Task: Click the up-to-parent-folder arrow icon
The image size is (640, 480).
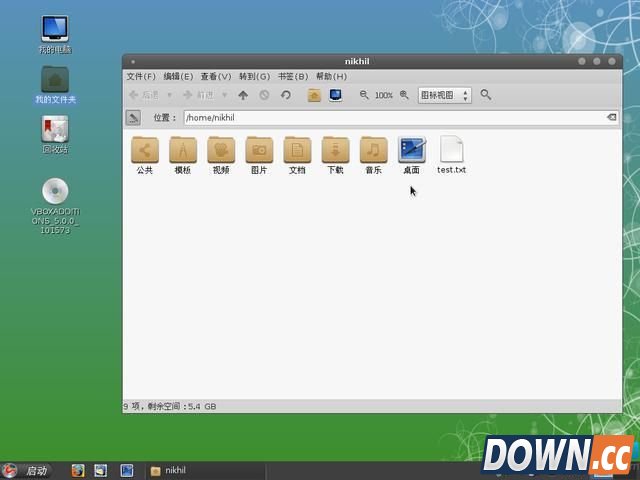Action: [243, 95]
